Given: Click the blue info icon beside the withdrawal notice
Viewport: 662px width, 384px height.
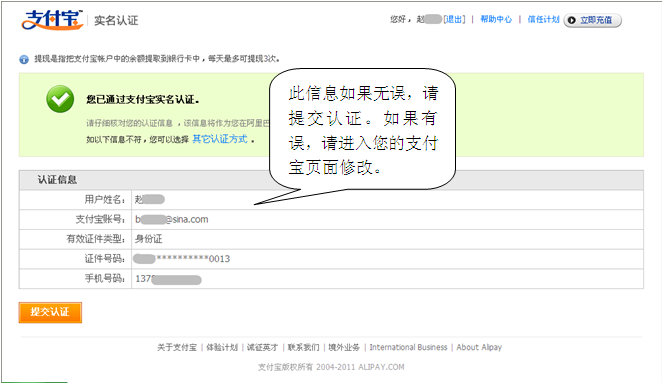Looking at the screenshot, I should [x=24, y=59].
